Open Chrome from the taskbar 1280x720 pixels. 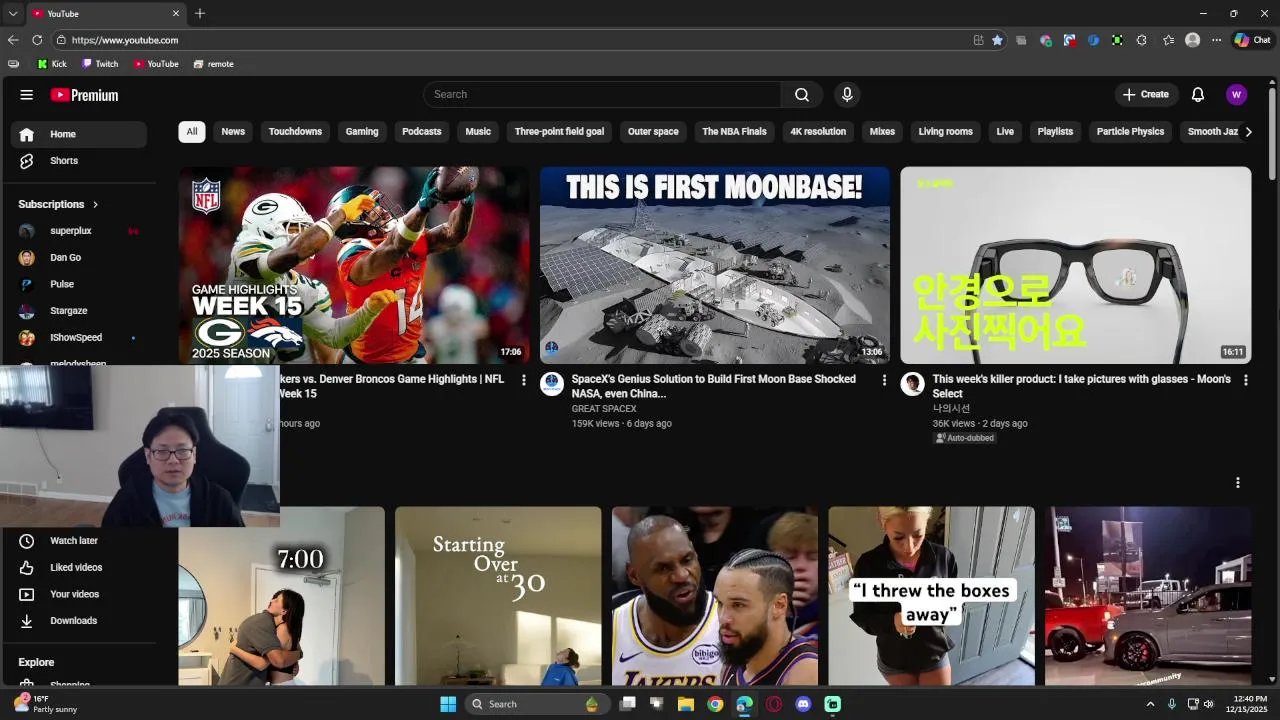click(715, 704)
